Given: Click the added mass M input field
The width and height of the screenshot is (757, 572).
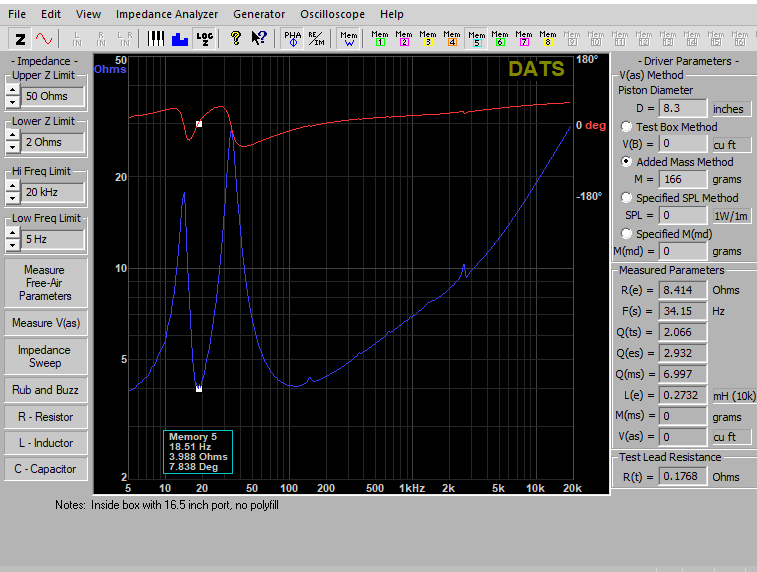Looking at the screenshot, I should tap(683, 180).
